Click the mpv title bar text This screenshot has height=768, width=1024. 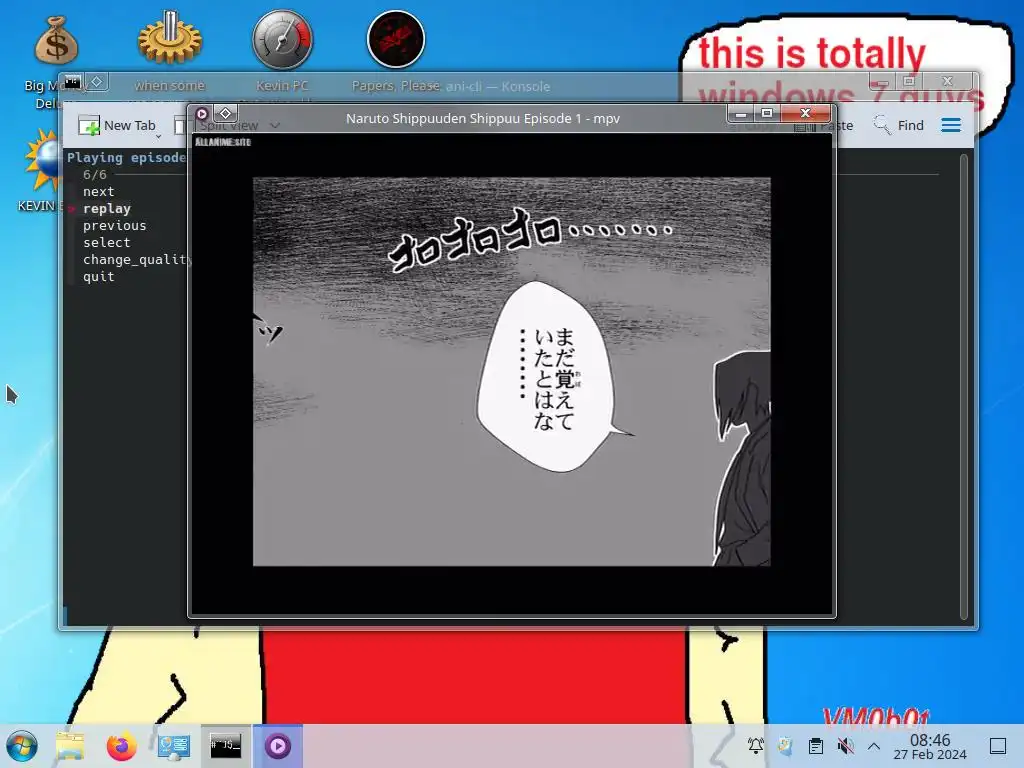tap(483, 118)
